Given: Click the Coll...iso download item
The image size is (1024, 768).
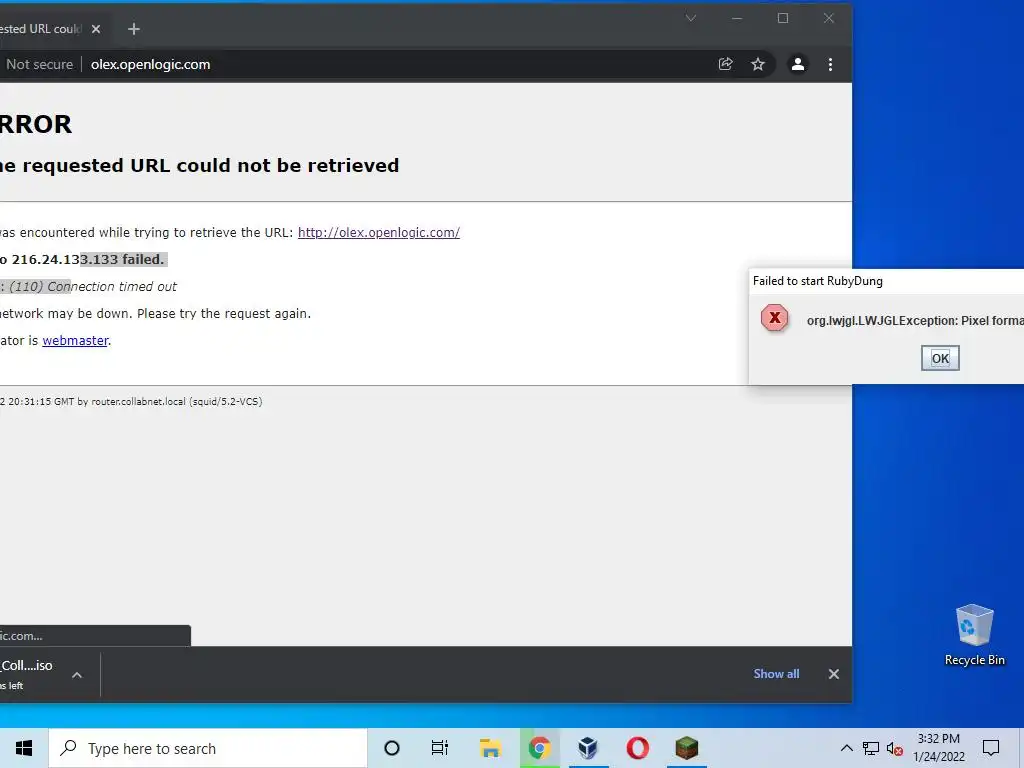Looking at the screenshot, I should pyautogui.click(x=26, y=674).
